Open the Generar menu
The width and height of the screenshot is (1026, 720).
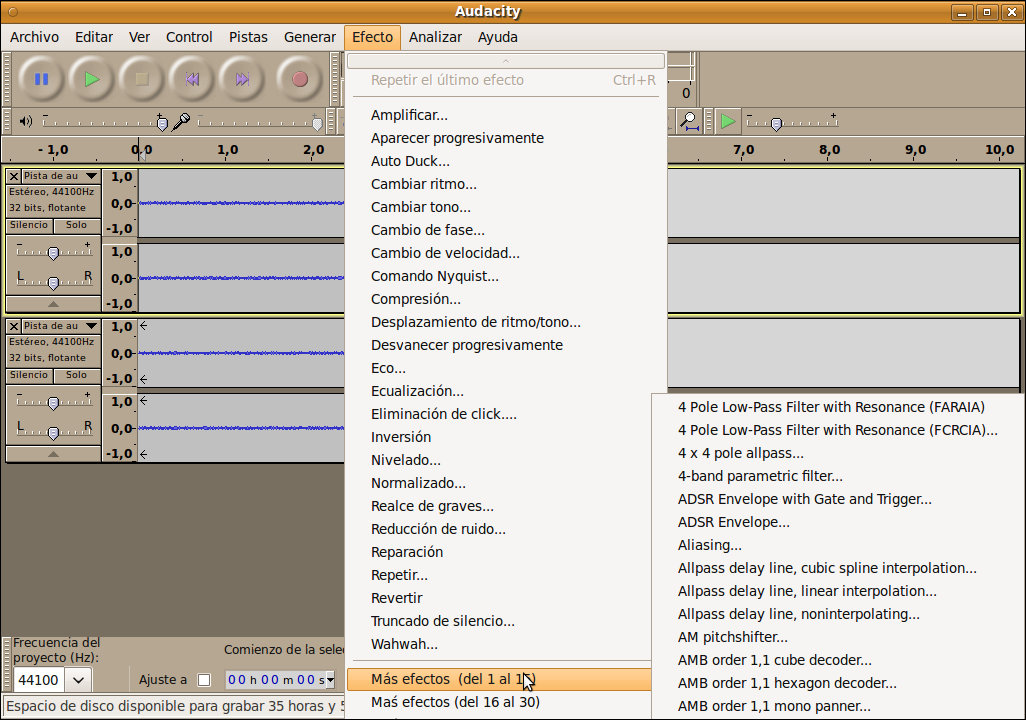310,37
